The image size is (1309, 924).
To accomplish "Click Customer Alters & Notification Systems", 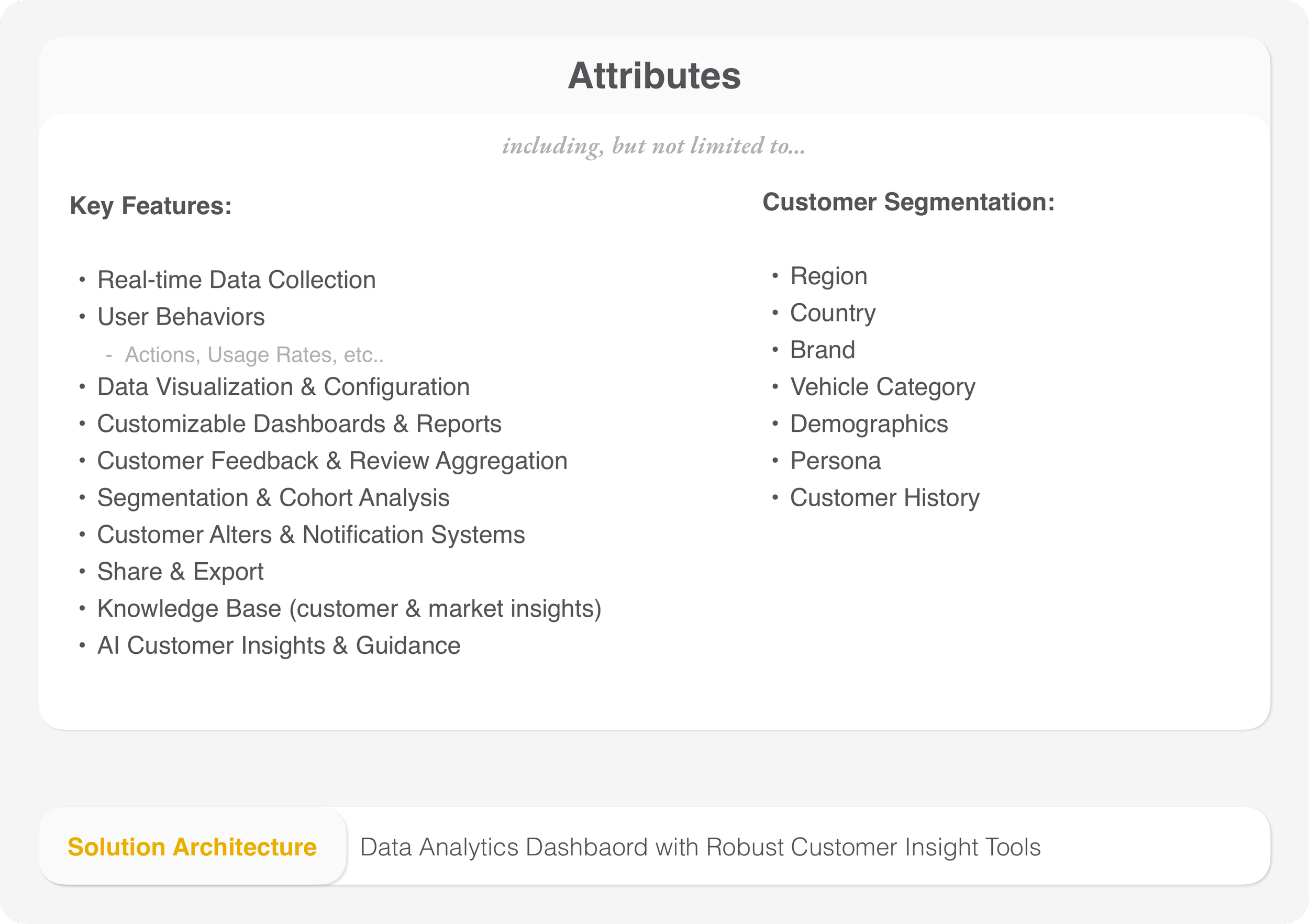I will [310, 535].
